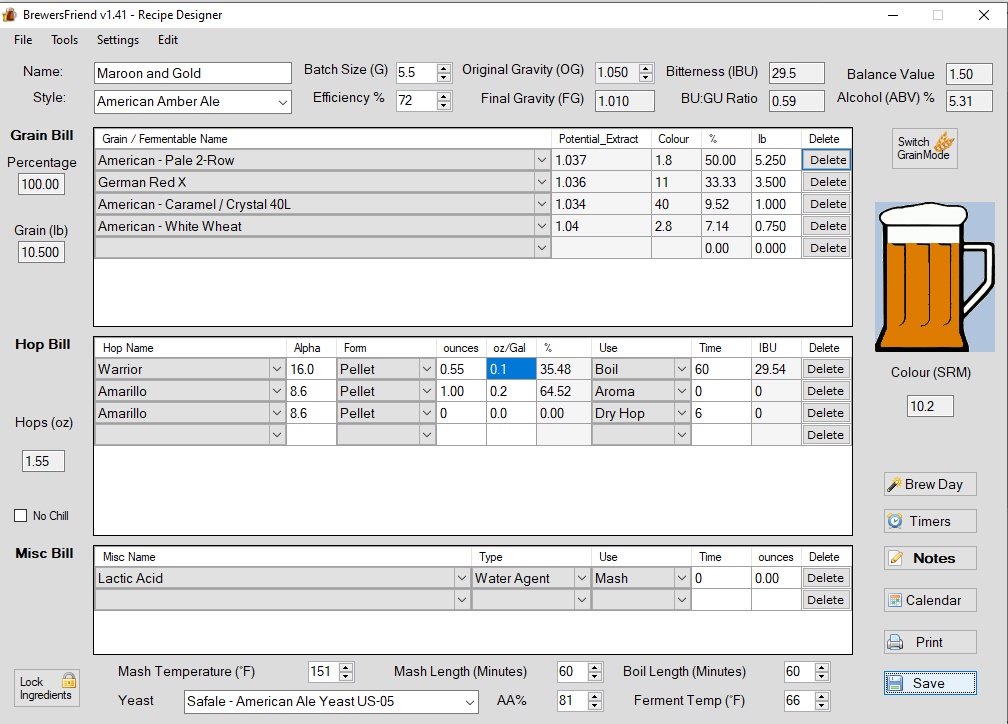This screenshot has width=1008, height=724.
Task: Delete the German Red X grain row
Action: click(x=827, y=182)
